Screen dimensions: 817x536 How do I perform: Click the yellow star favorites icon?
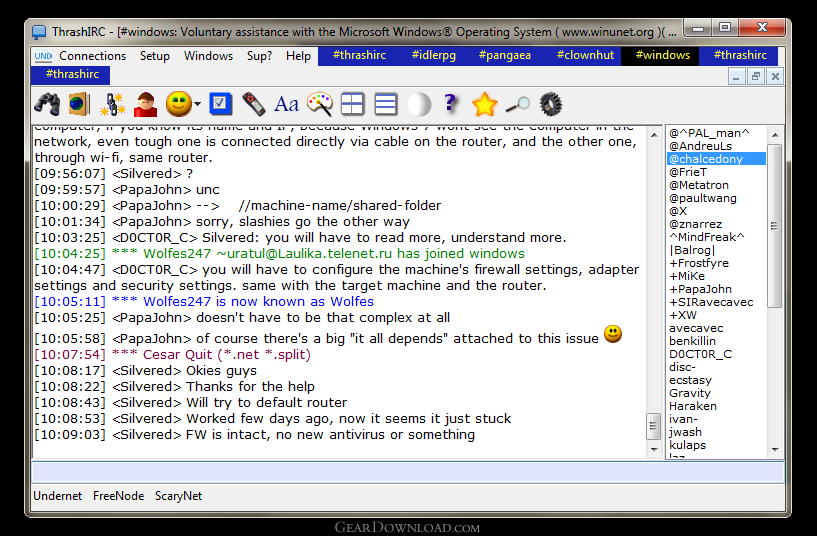pyautogui.click(x=485, y=104)
